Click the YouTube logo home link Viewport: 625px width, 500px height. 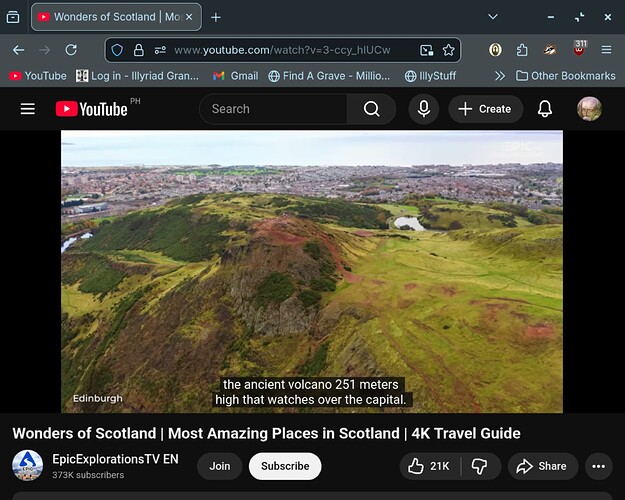(x=92, y=109)
